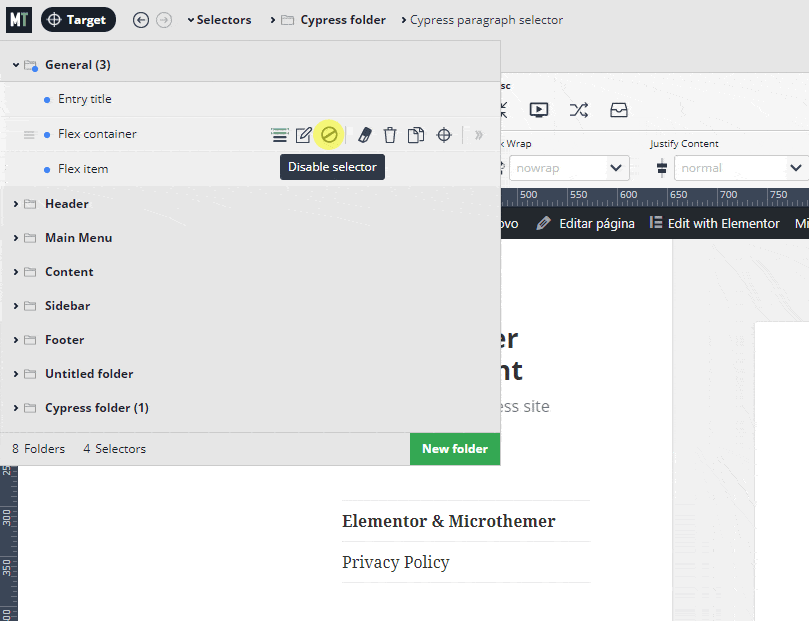Locate element using the crosshair target icon
Screen dimensions: 809x621
[x=443, y=134]
